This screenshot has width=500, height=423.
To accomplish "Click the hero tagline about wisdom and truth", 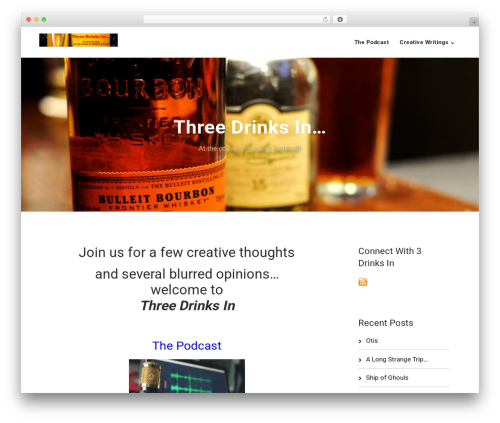I will click(x=250, y=149).
